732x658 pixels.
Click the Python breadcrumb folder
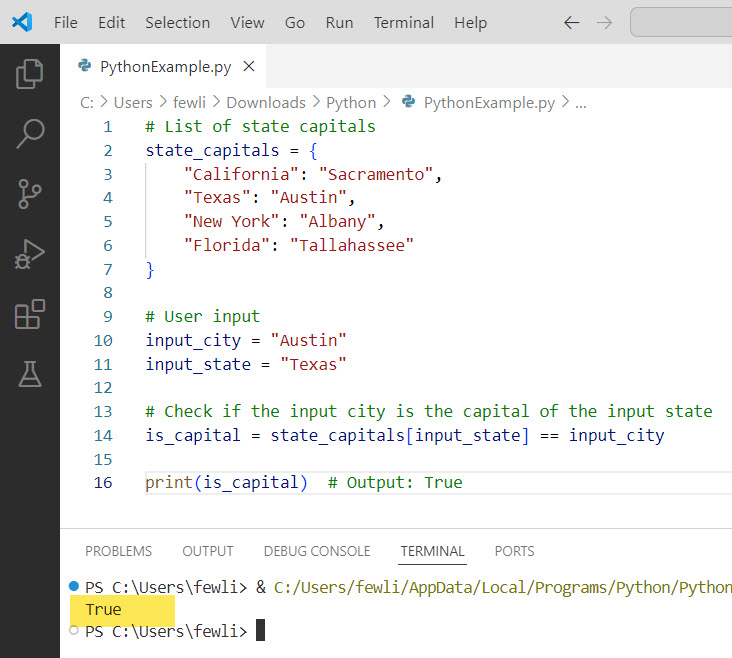(x=351, y=102)
